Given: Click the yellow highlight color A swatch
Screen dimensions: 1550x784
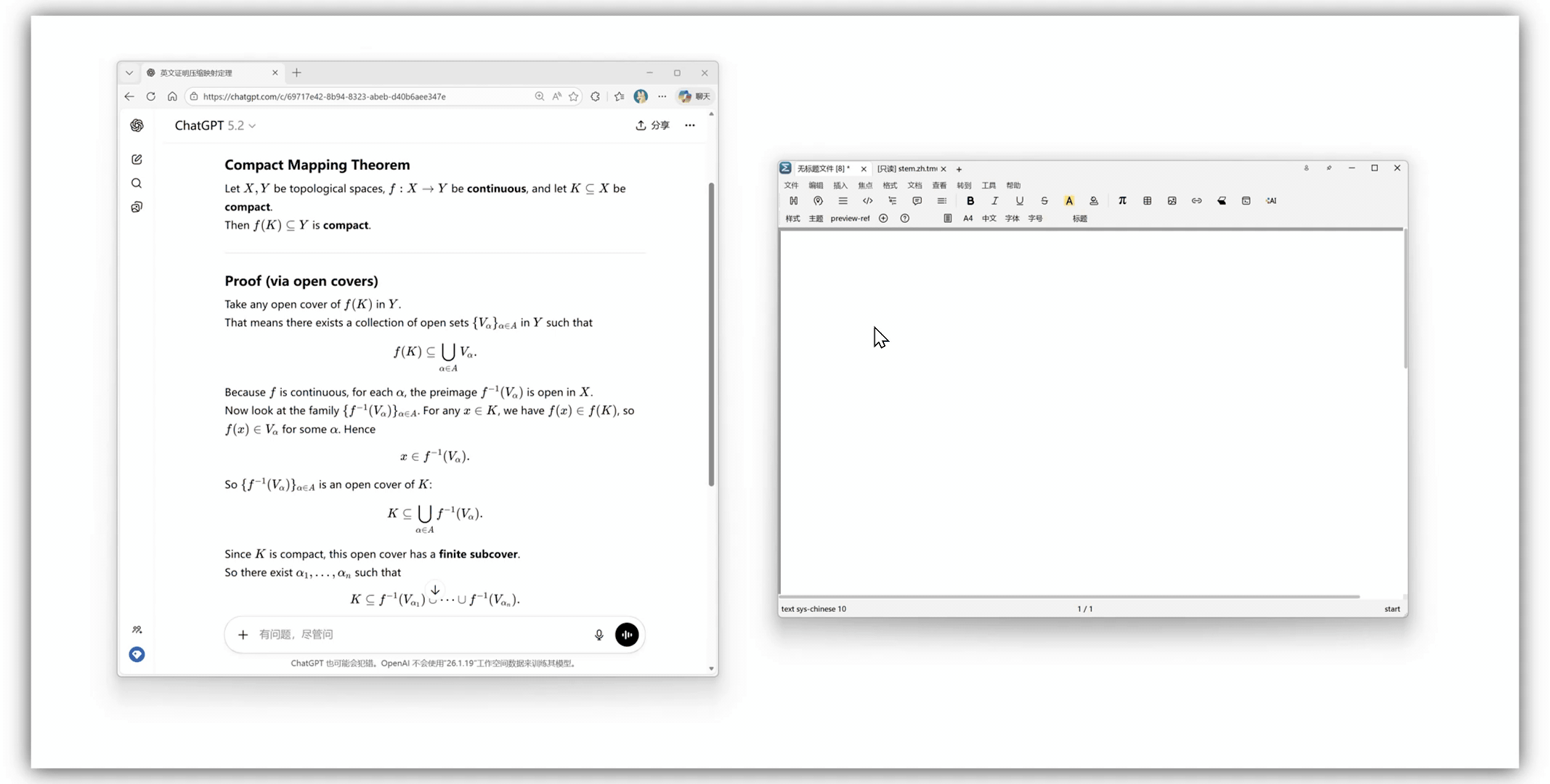Looking at the screenshot, I should [1068, 201].
